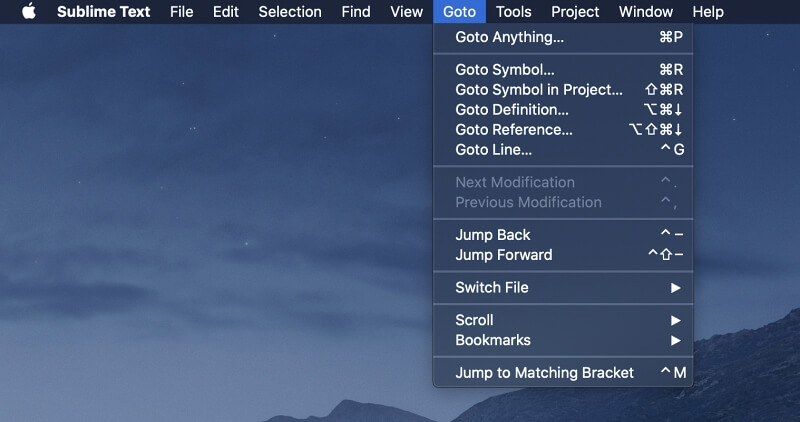Open the Selection menu
This screenshot has width=800, height=422.
[x=290, y=11]
